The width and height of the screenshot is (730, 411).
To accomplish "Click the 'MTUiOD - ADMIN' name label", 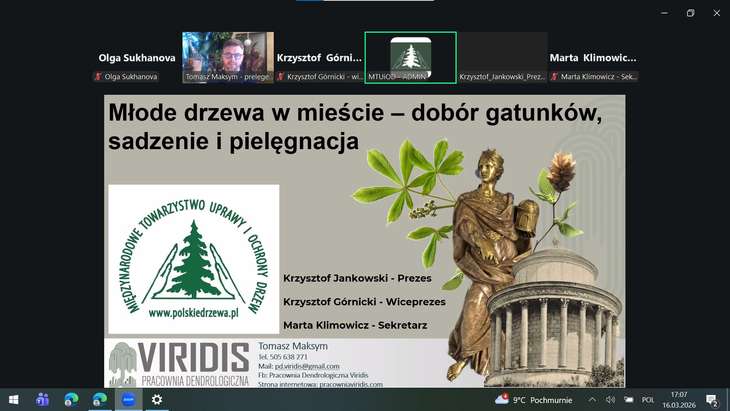I will point(397,77).
